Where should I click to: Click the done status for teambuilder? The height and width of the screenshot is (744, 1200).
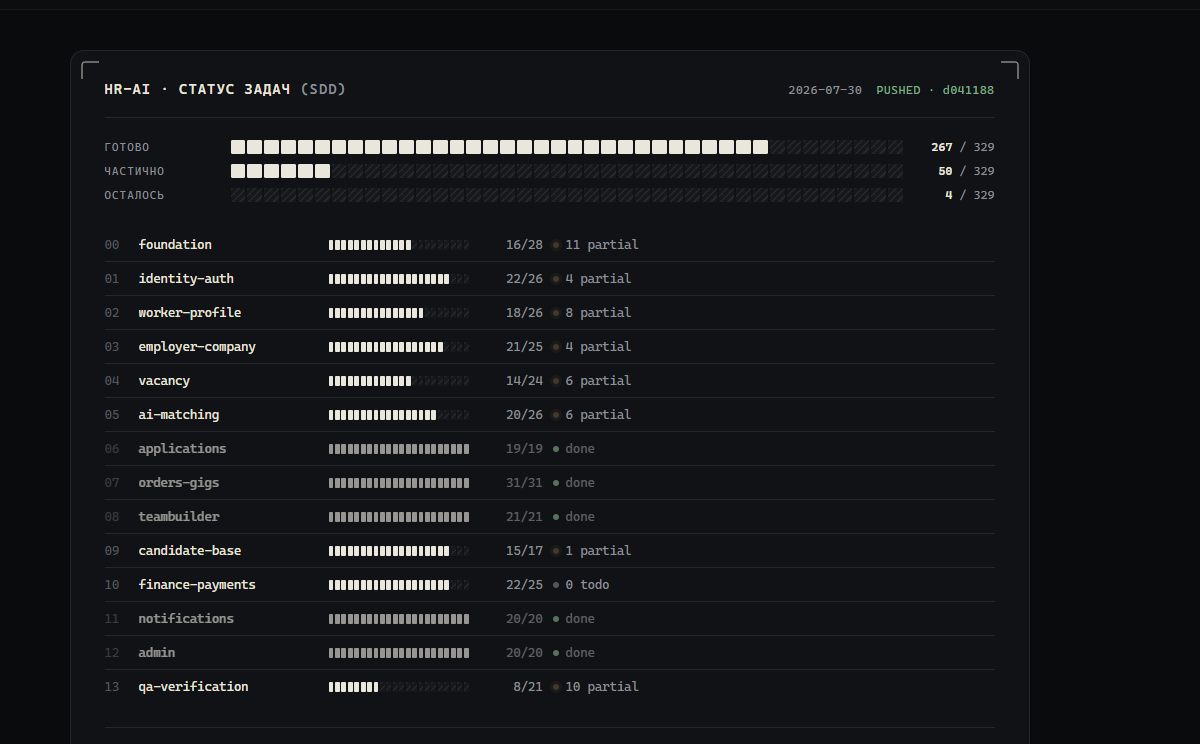point(580,517)
